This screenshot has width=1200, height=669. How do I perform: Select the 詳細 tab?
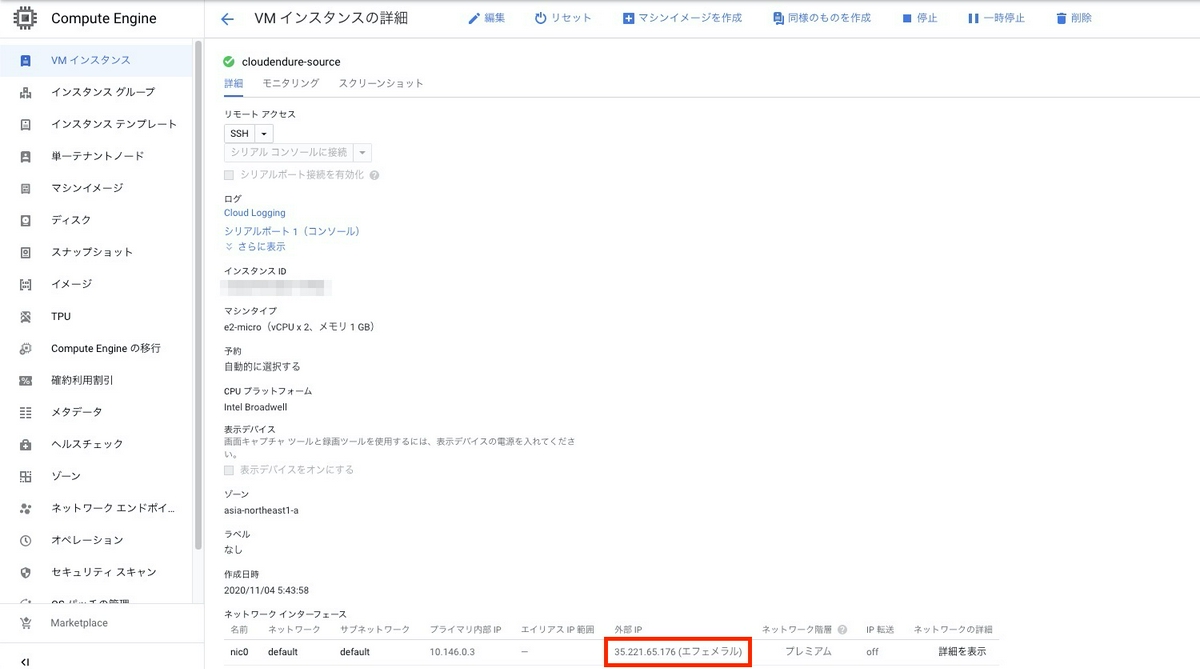tap(233, 83)
